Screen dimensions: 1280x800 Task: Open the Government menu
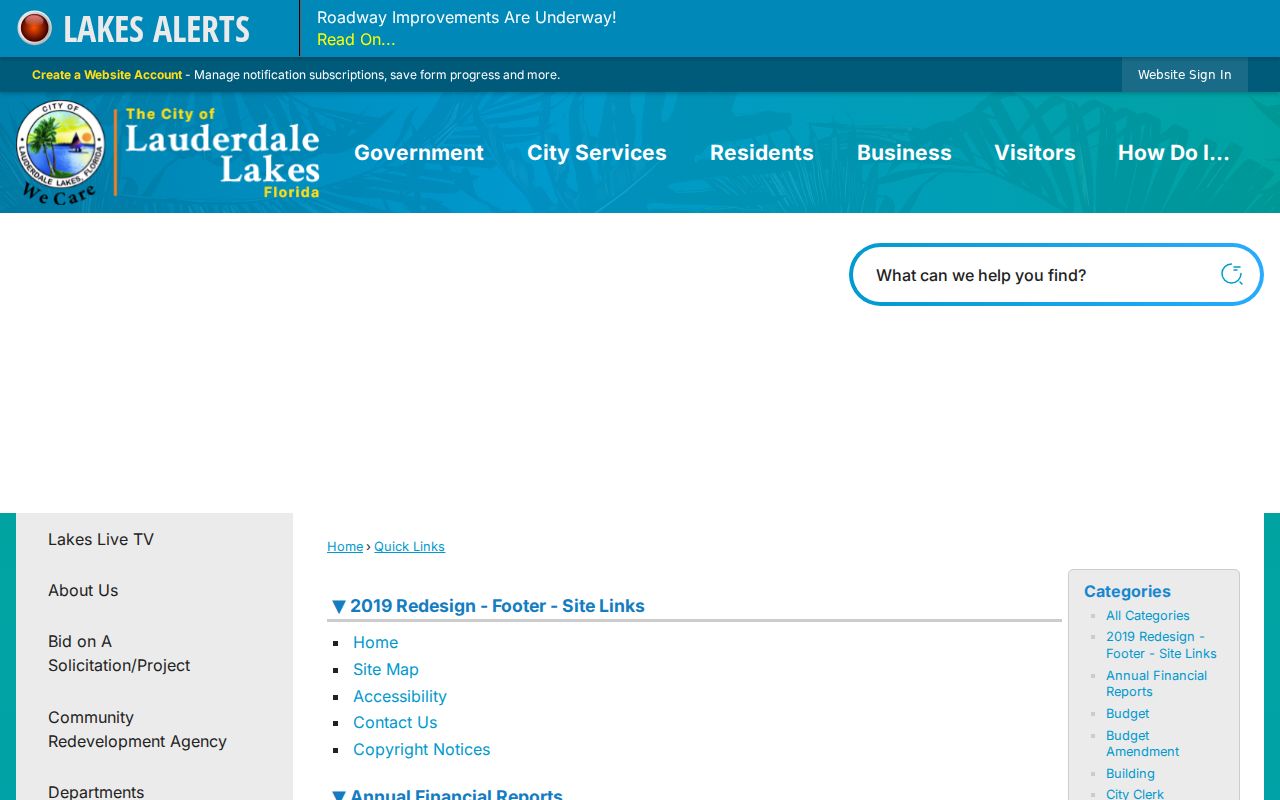419,153
